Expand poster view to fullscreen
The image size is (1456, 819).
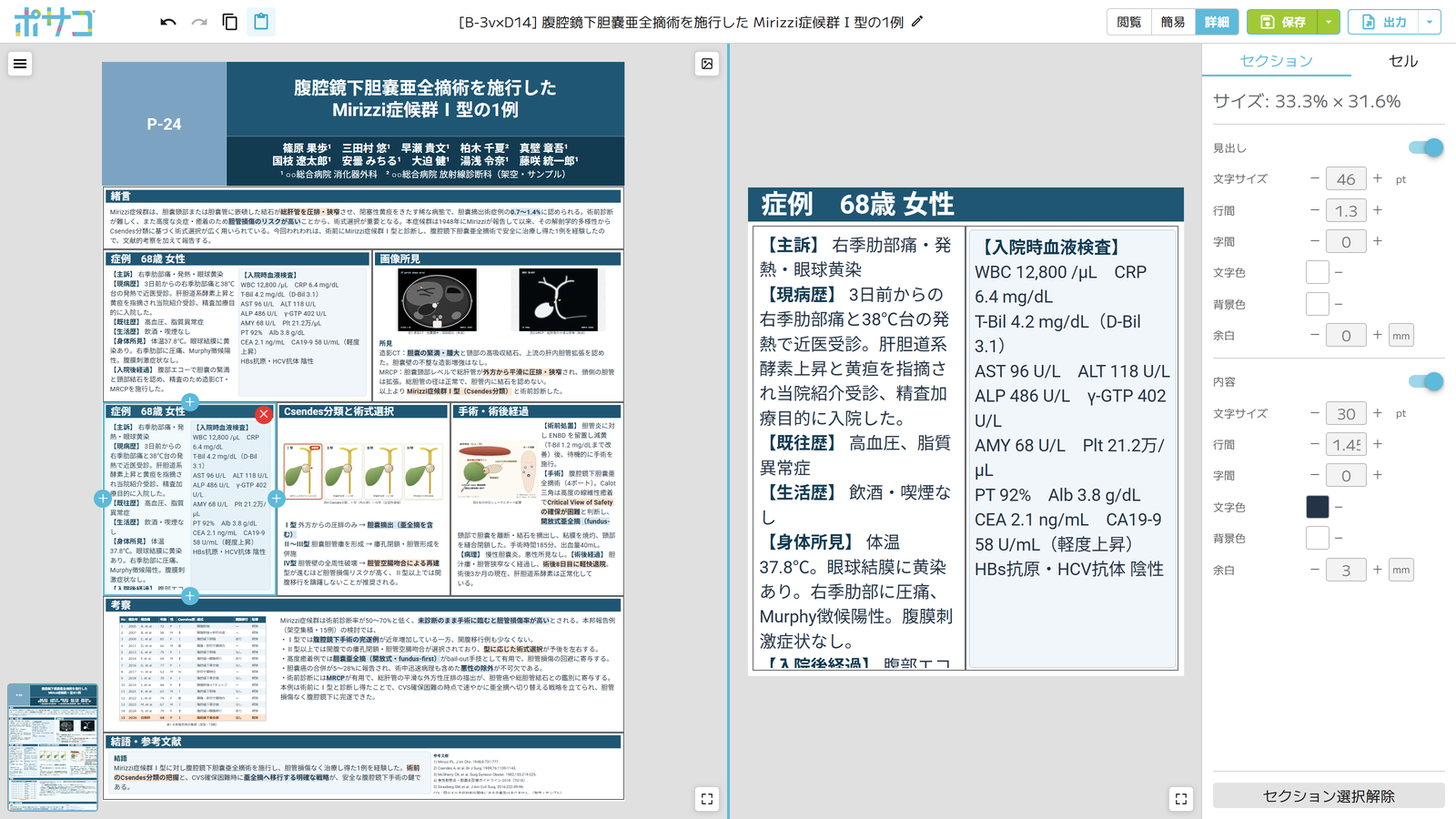click(707, 799)
